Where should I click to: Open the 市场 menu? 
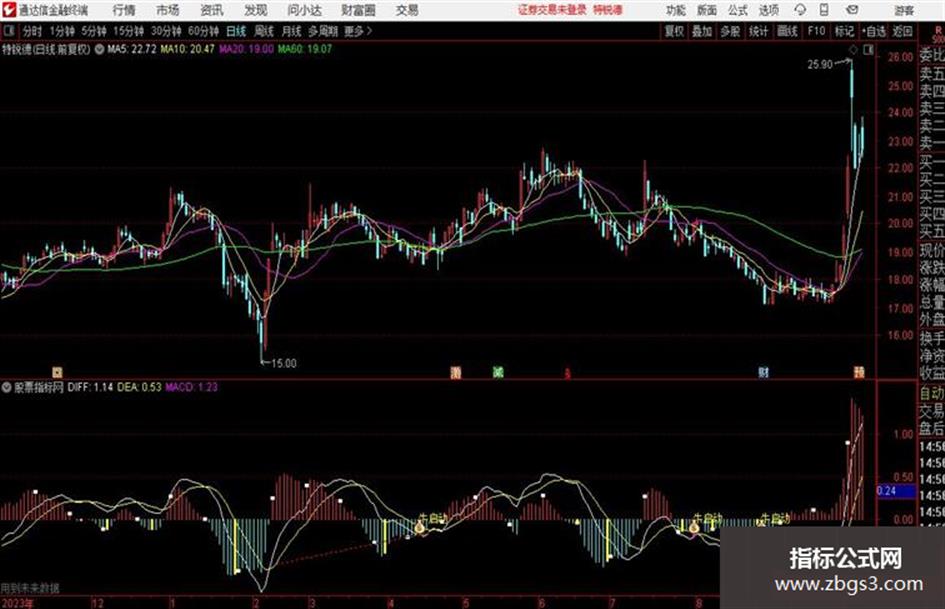168,10
